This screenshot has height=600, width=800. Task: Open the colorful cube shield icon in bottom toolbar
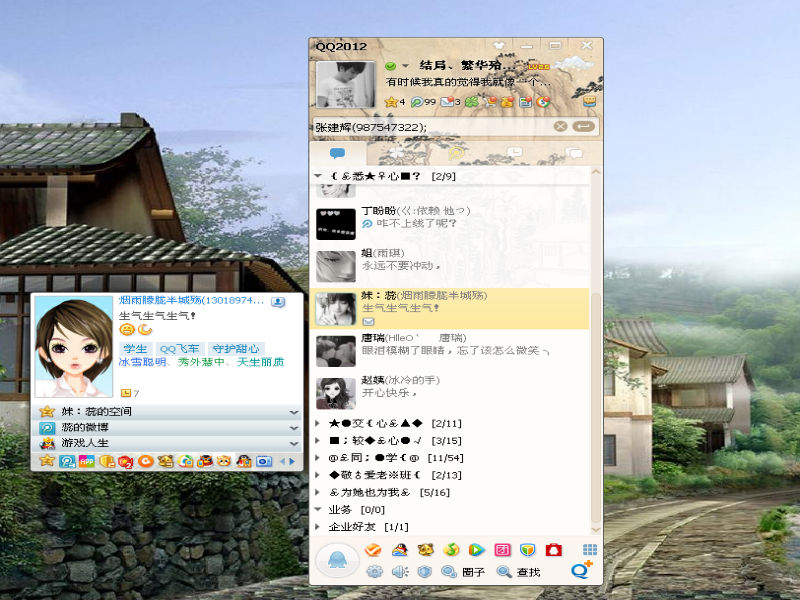528,549
